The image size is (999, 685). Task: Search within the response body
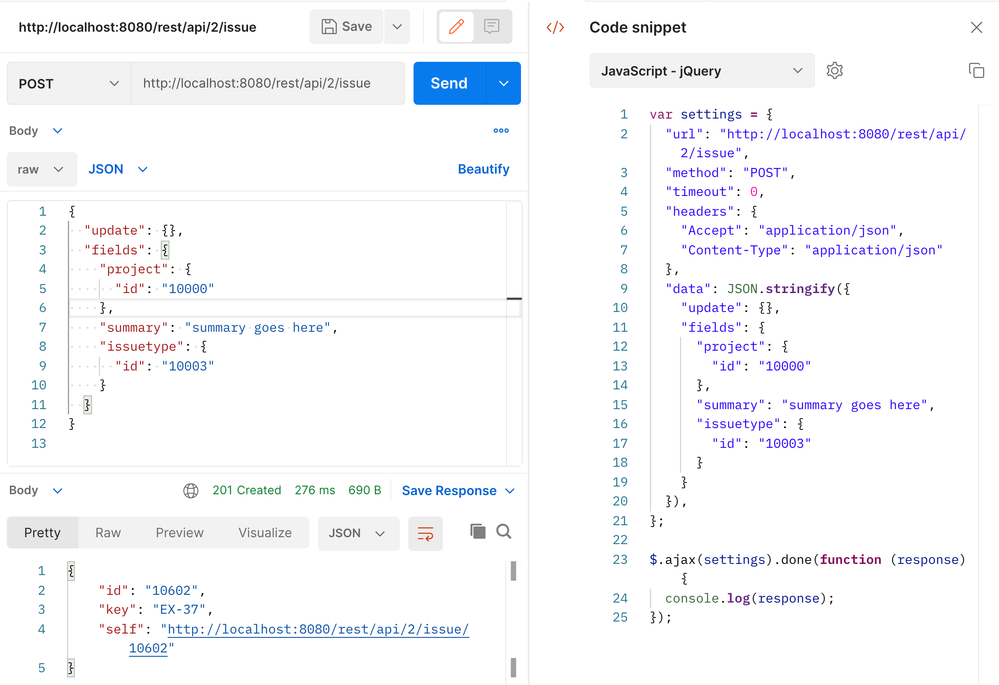pos(504,531)
